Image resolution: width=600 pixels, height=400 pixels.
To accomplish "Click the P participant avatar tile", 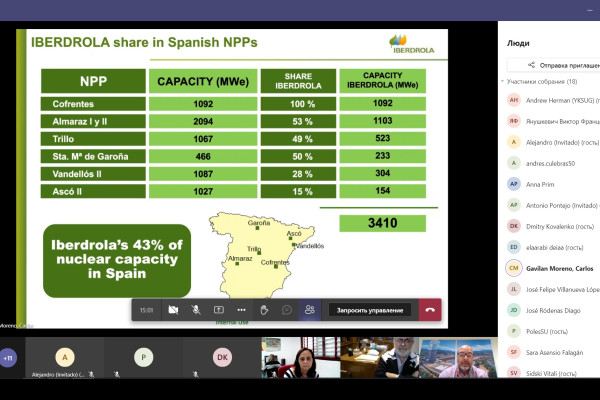I will (144, 357).
